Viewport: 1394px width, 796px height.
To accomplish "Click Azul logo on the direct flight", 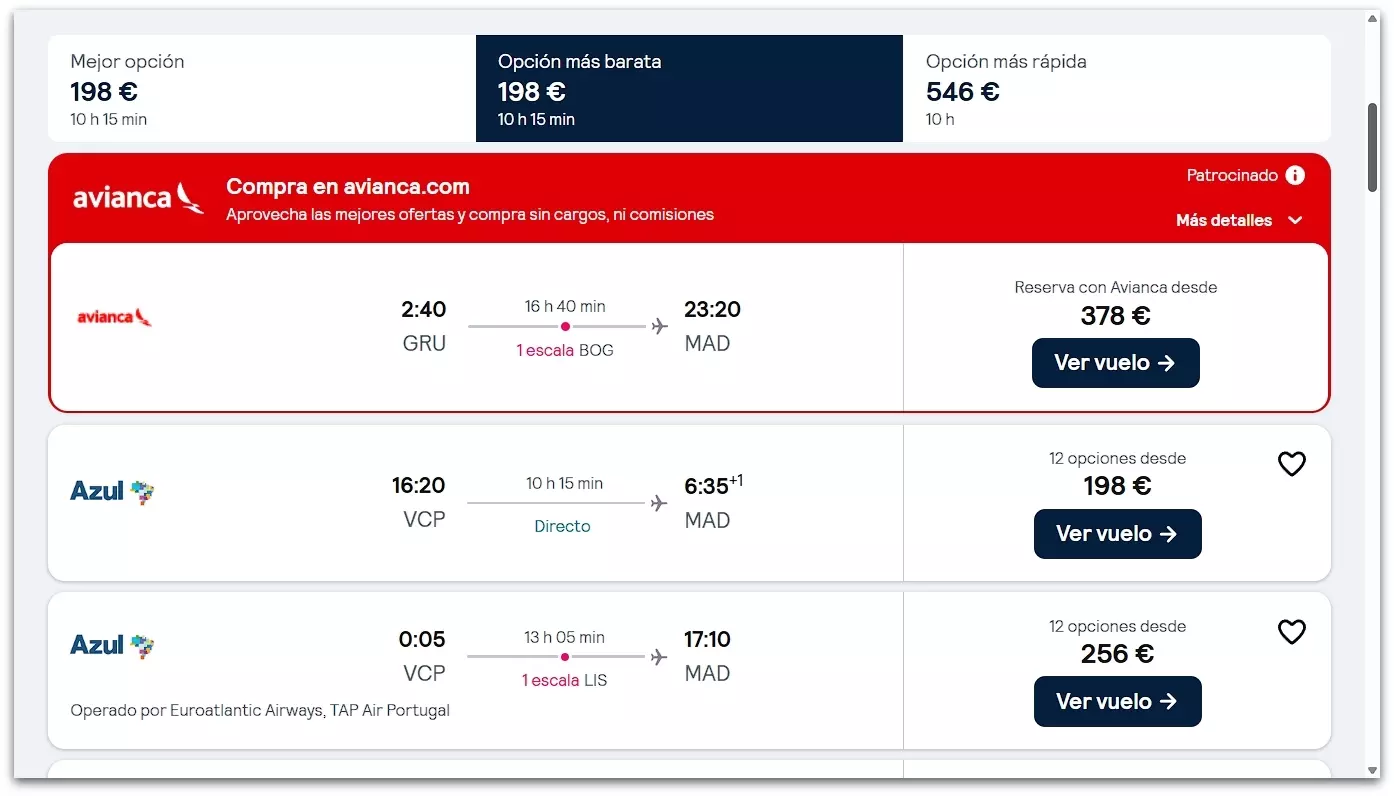I will point(112,491).
